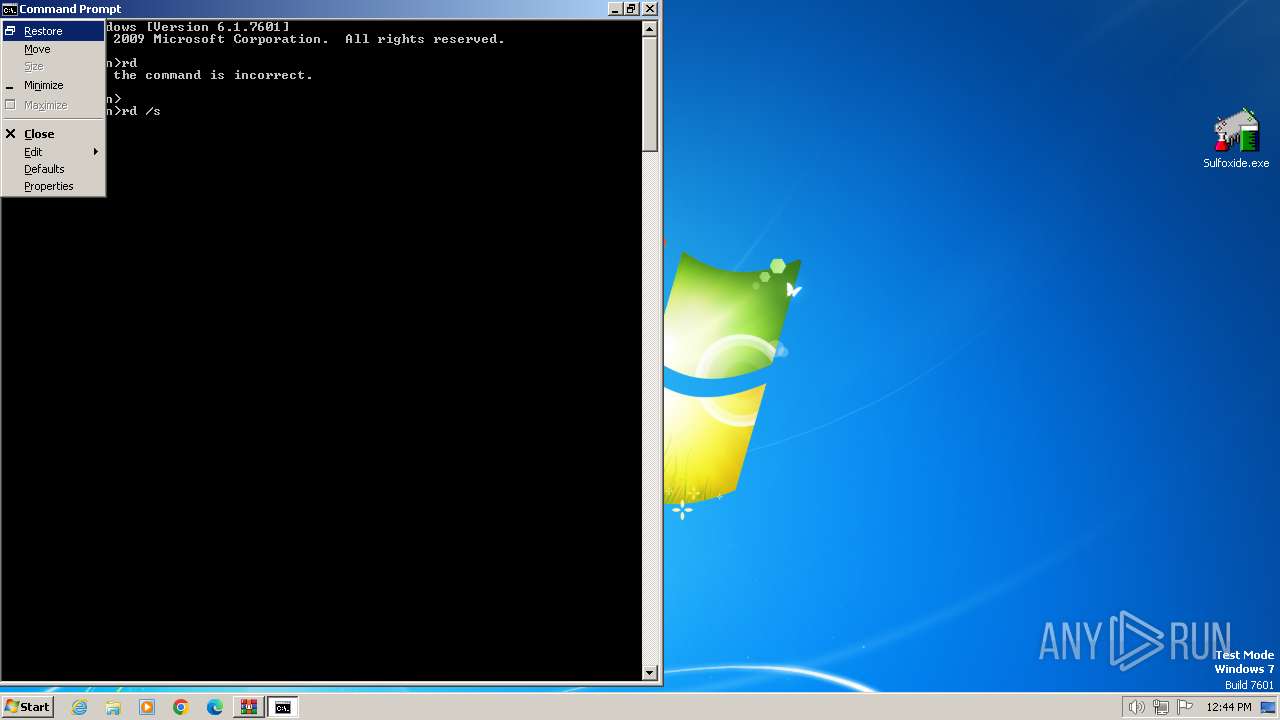Open the Start menu
Image resolution: width=1280 pixels, height=720 pixels.
coord(27,707)
